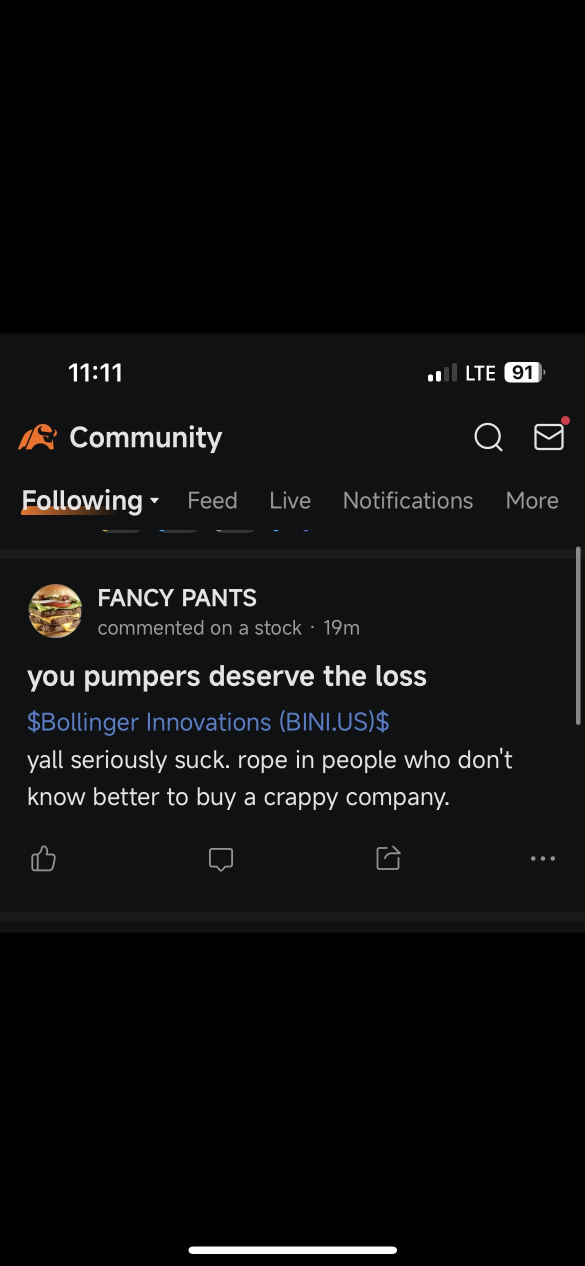Open the $Bollinger Innovations (BINI.US)$ stock link
Viewport: 585px width, 1266px height.
208,722
